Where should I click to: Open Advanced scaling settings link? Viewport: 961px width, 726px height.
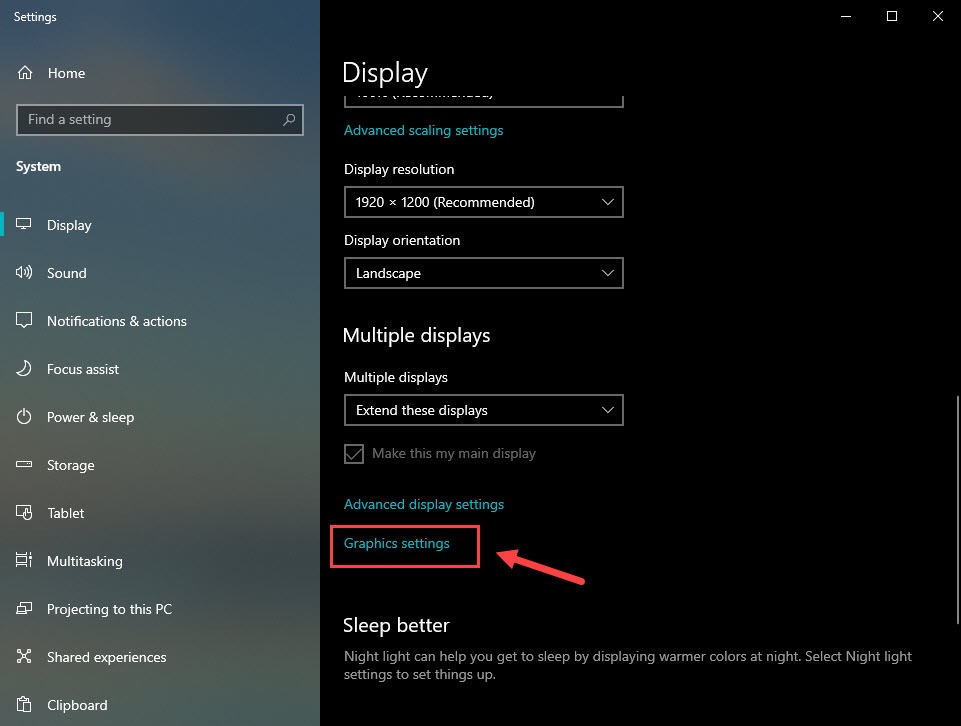424,130
